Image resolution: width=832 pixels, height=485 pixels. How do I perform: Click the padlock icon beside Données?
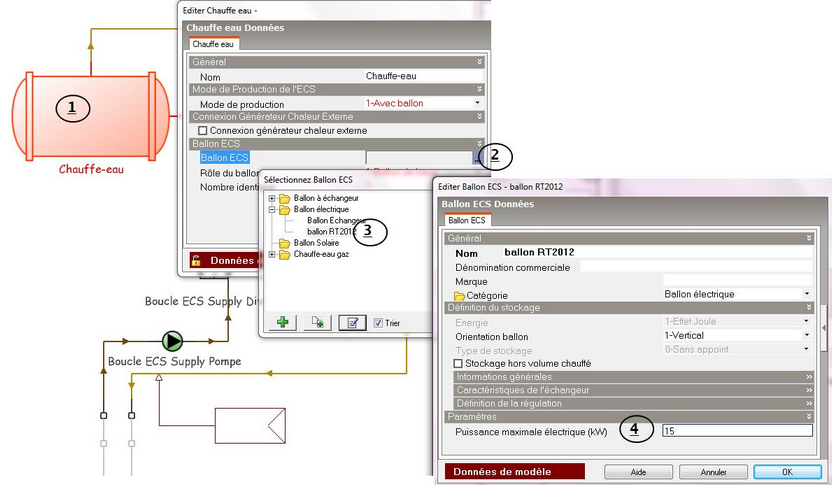click(198, 260)
